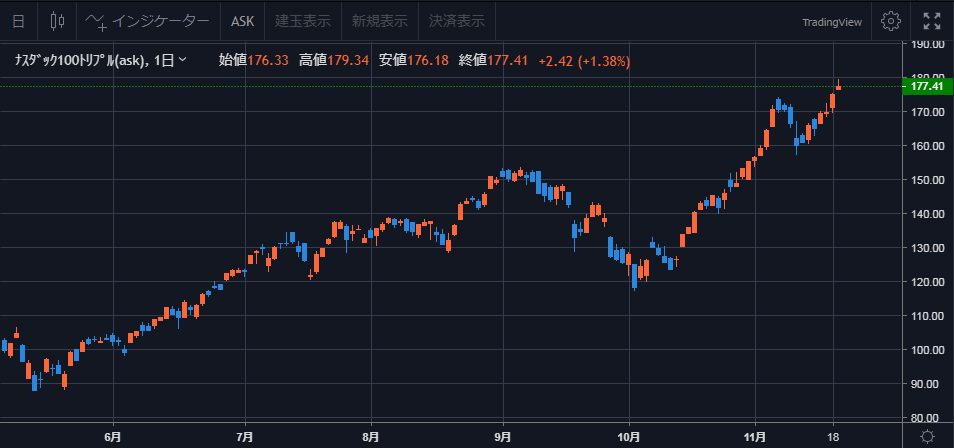
Task: Click the 160.00 price scale label
Action: point(927,146)
